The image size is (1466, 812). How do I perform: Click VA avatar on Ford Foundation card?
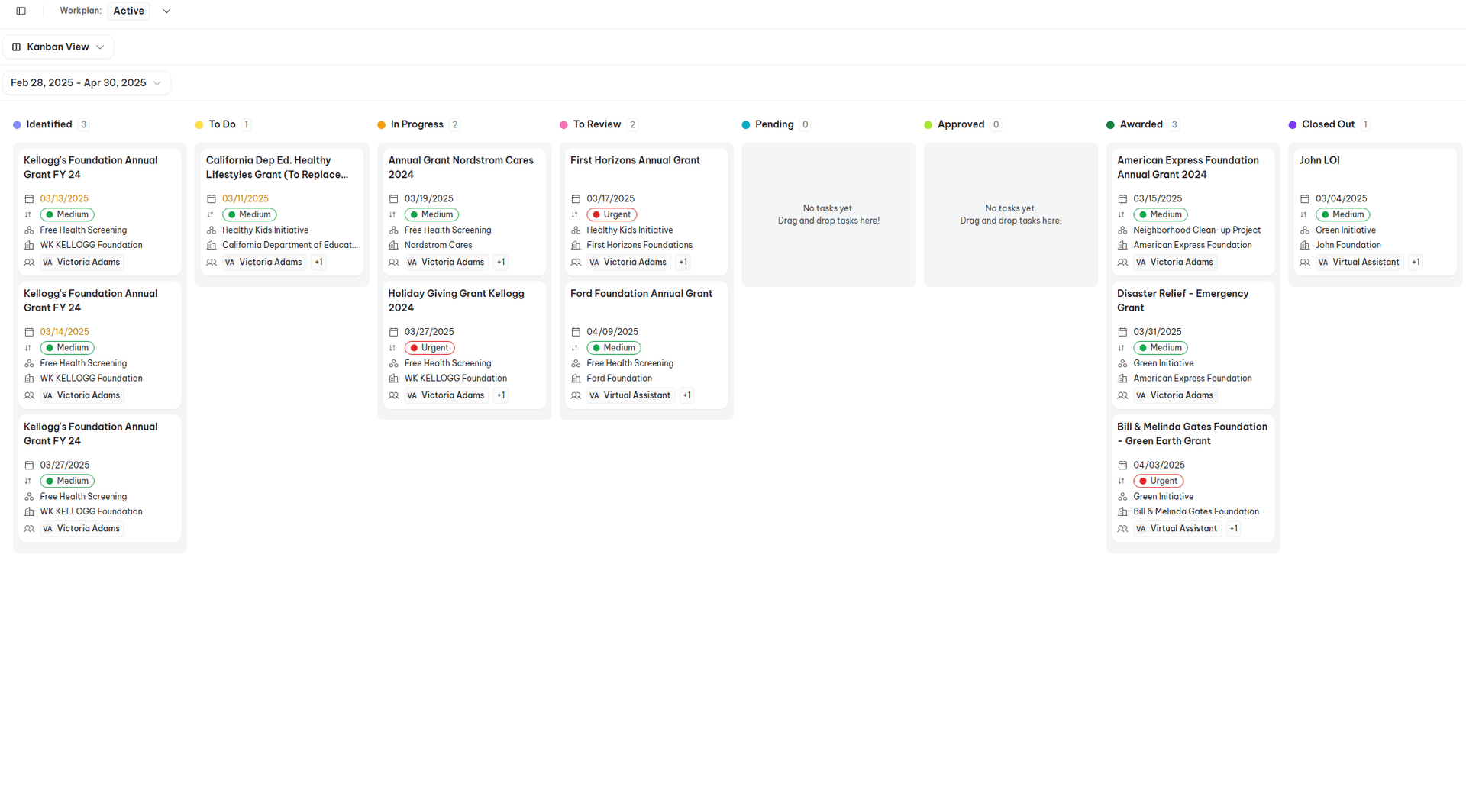(594, 396)
